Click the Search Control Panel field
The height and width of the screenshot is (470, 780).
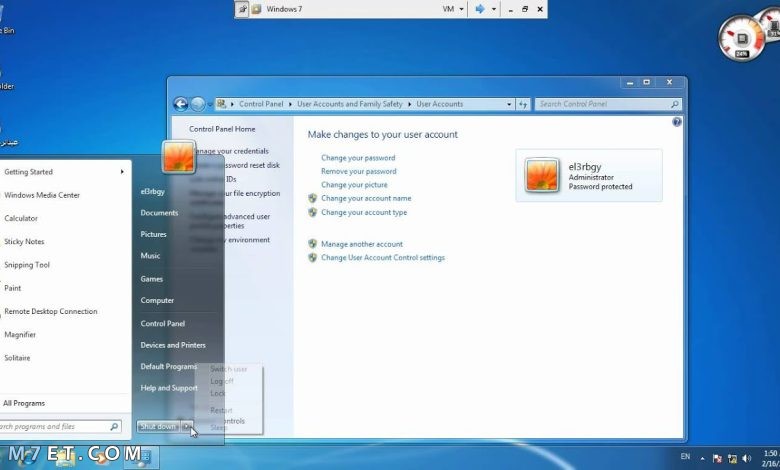pos(608,104)
